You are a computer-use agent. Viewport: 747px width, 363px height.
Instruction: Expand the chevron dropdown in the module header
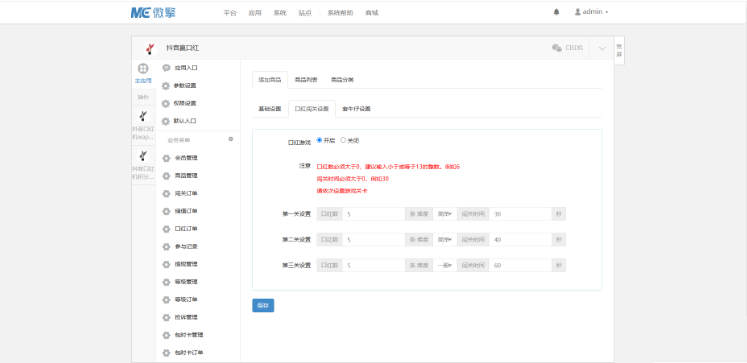pos(602,48)
